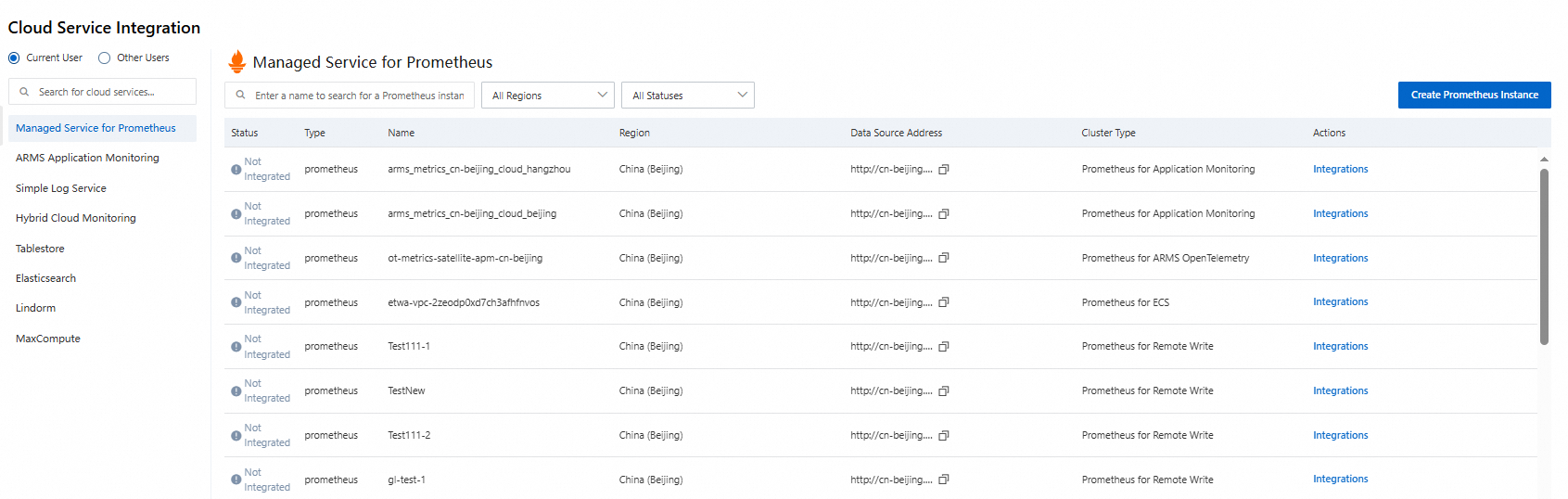Click the scrollbar up arrow of the table

pyautogui.click(x=1544, y=160)
